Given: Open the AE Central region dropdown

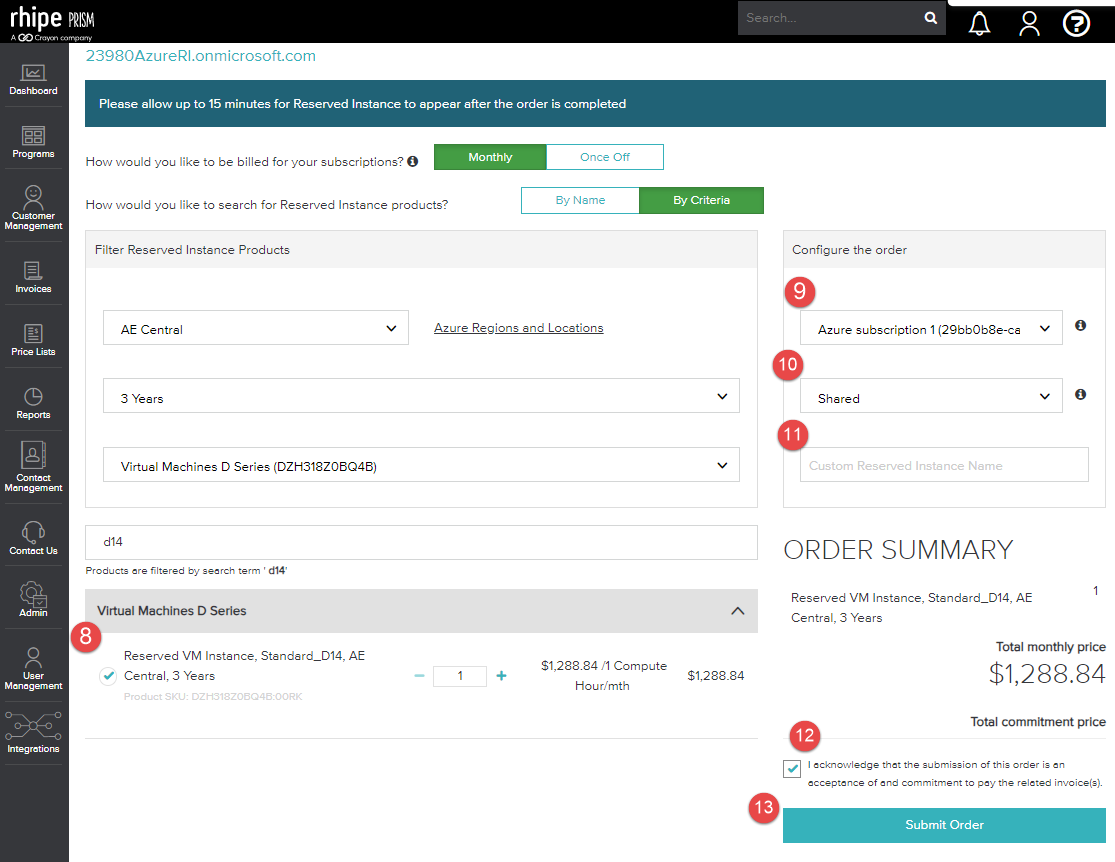Looking at the screenshot, I should (255, 327).
